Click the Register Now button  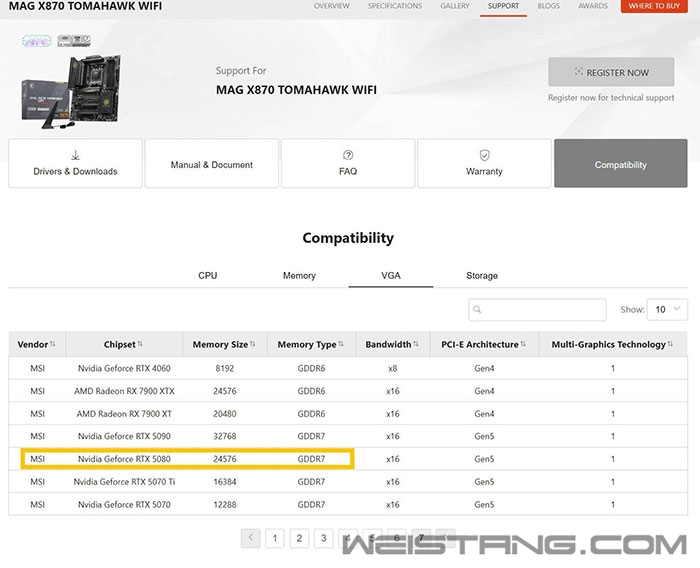point(611,72)
